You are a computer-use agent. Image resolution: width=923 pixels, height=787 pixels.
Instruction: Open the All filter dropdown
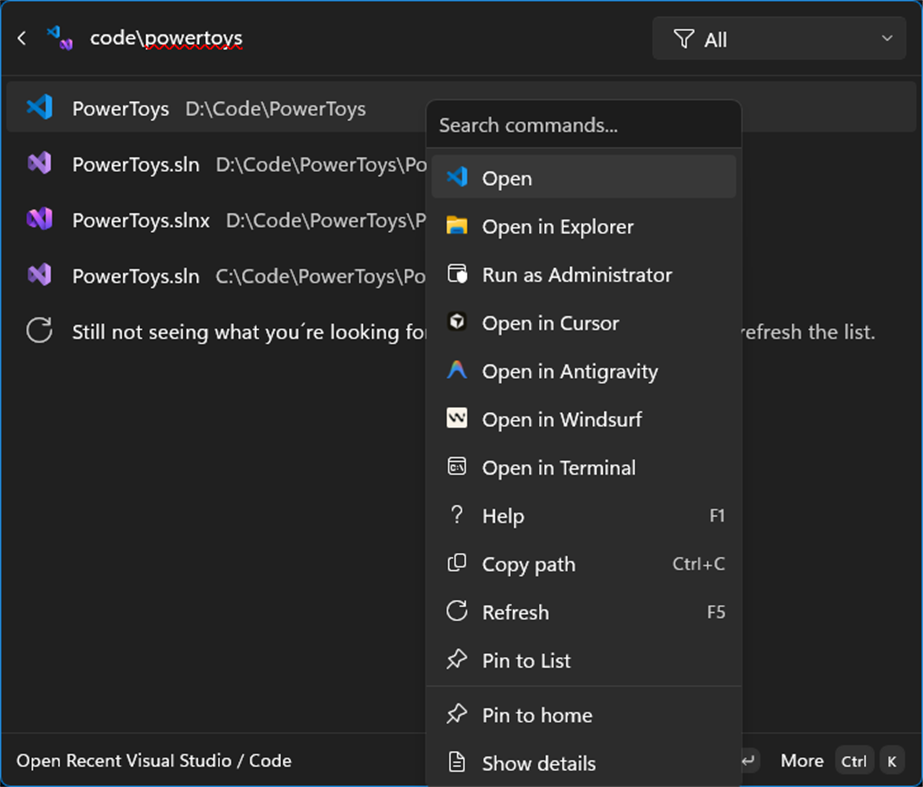[x=778, y=39]
